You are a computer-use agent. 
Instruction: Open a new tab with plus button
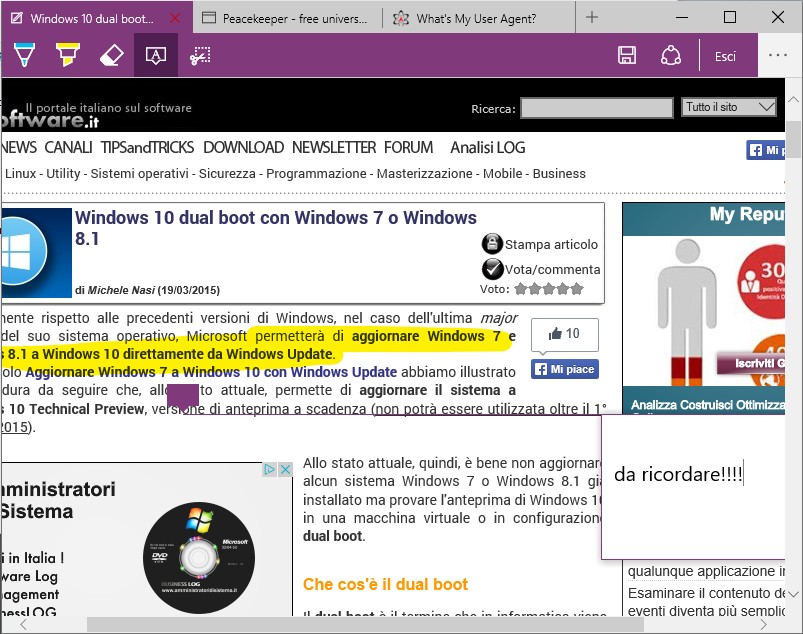pyautogui.click(x=592, y=17)
